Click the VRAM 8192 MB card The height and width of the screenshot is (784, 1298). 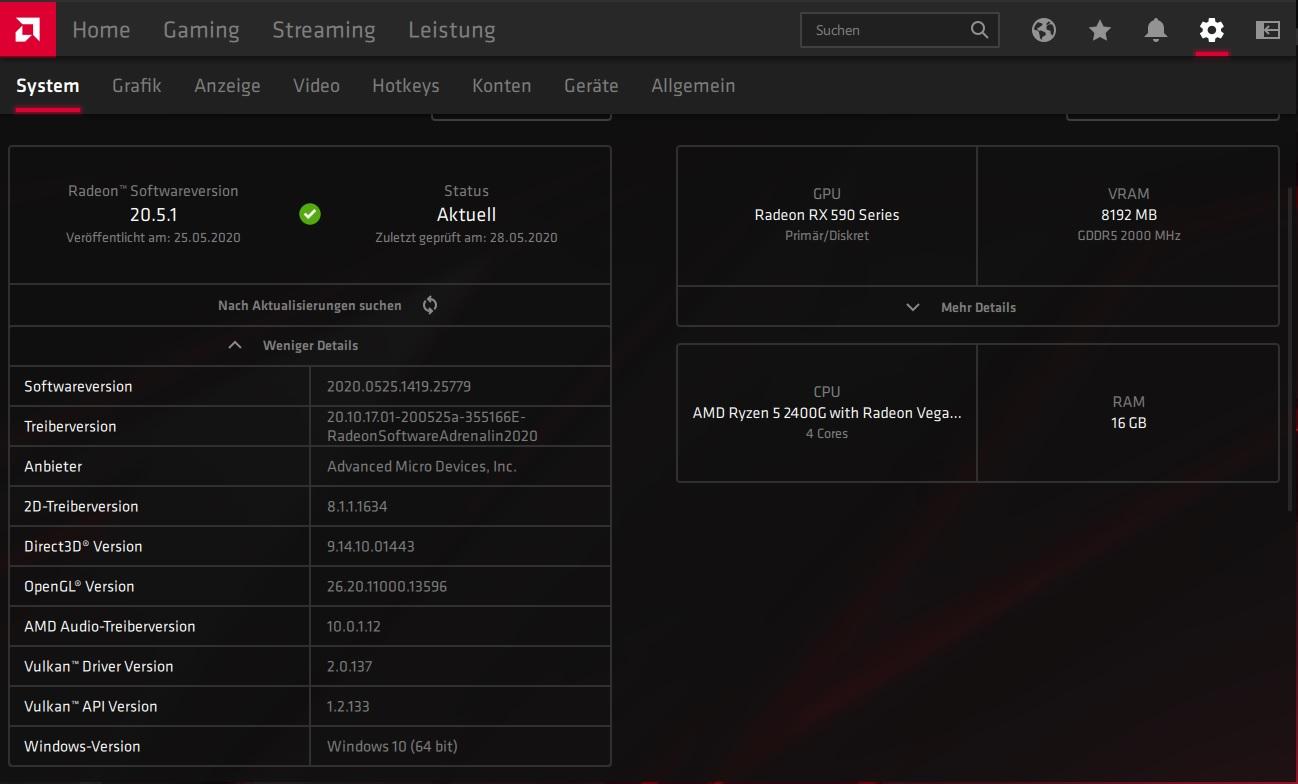point(1128,215)
